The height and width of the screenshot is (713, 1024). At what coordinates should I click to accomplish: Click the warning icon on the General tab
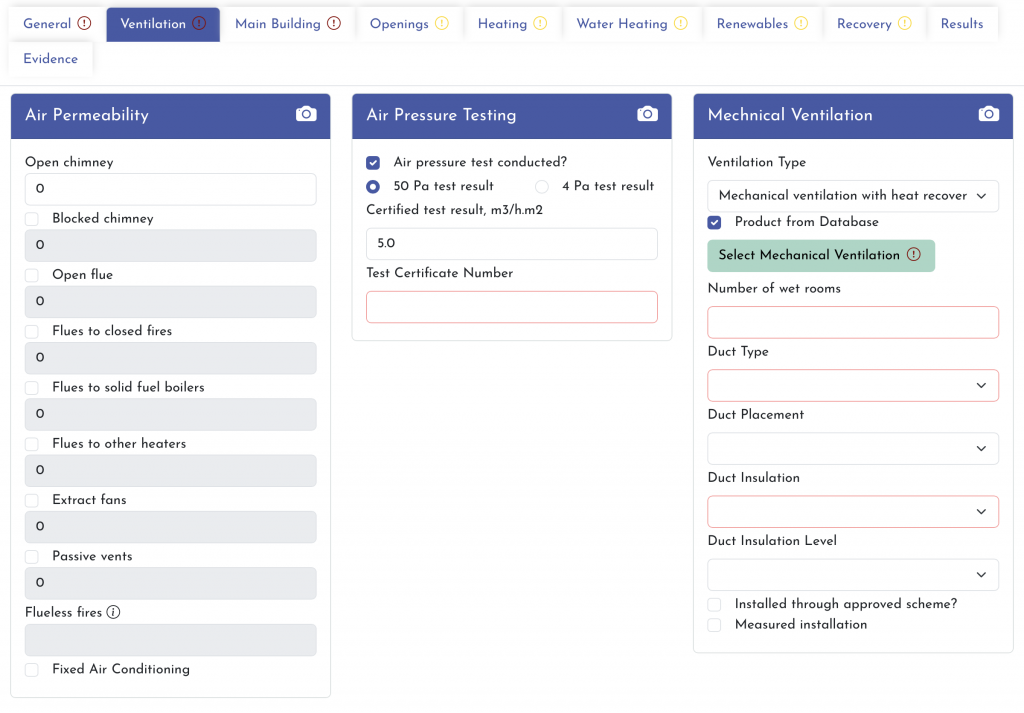click(x=84, y=24)
